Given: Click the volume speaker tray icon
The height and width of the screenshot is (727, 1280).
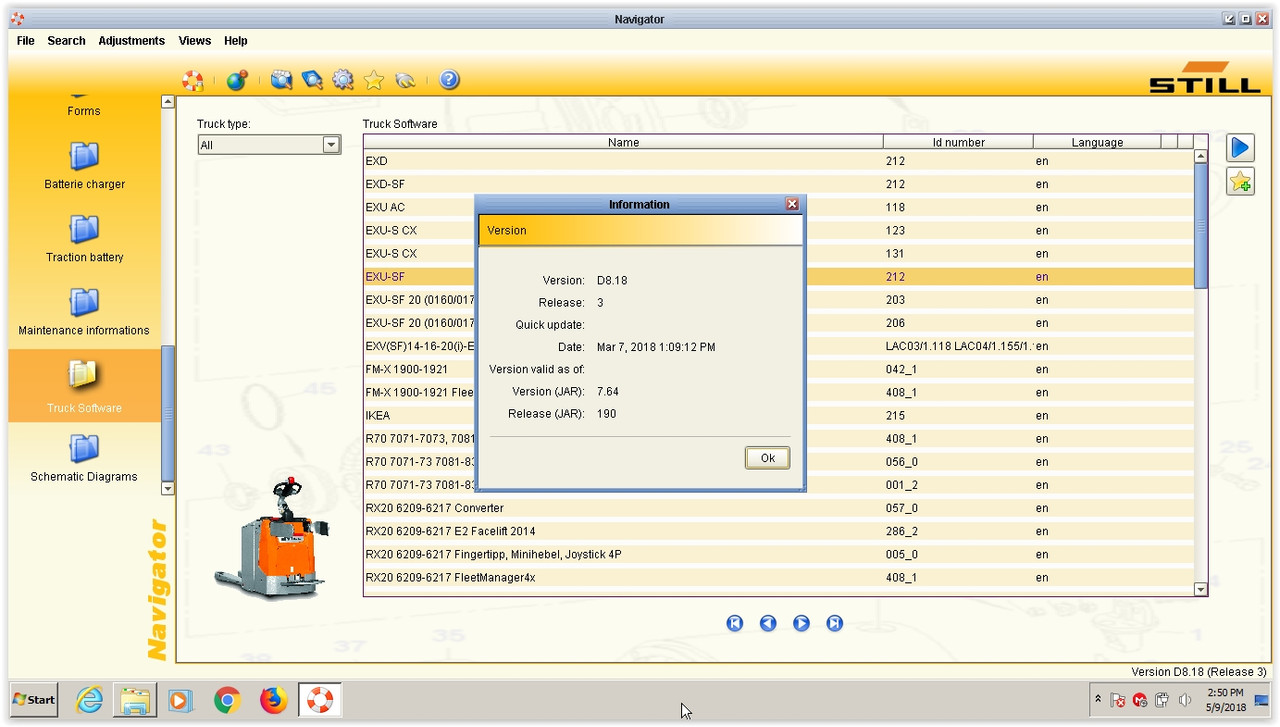Looking at the screenshot, I should [x=1185, y=700].
